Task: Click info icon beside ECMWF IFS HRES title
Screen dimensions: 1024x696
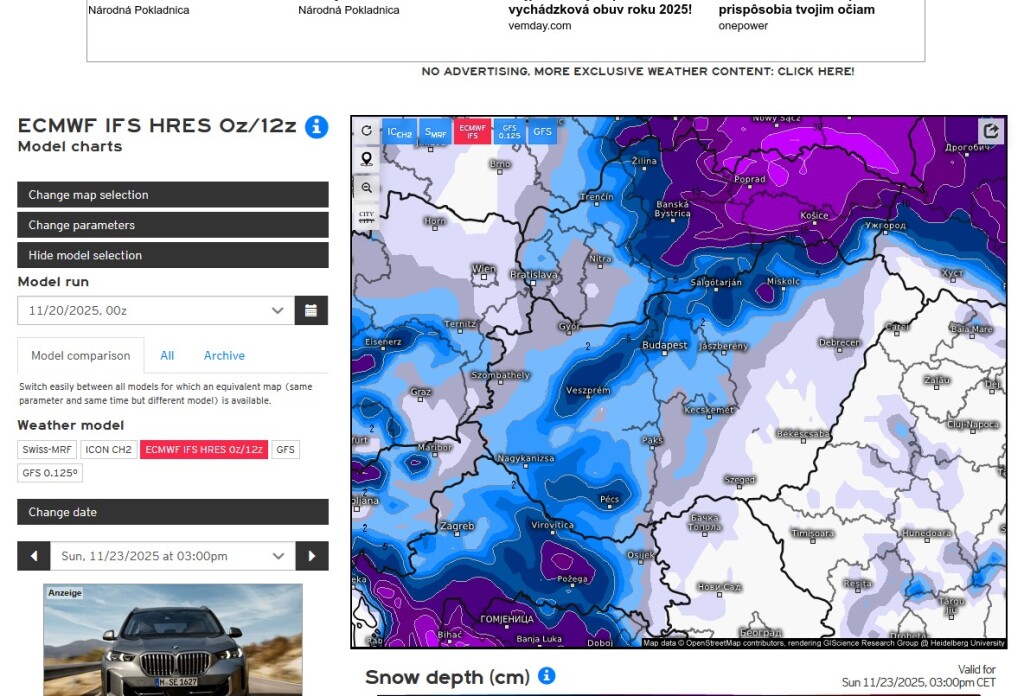Action: (316, 126)
